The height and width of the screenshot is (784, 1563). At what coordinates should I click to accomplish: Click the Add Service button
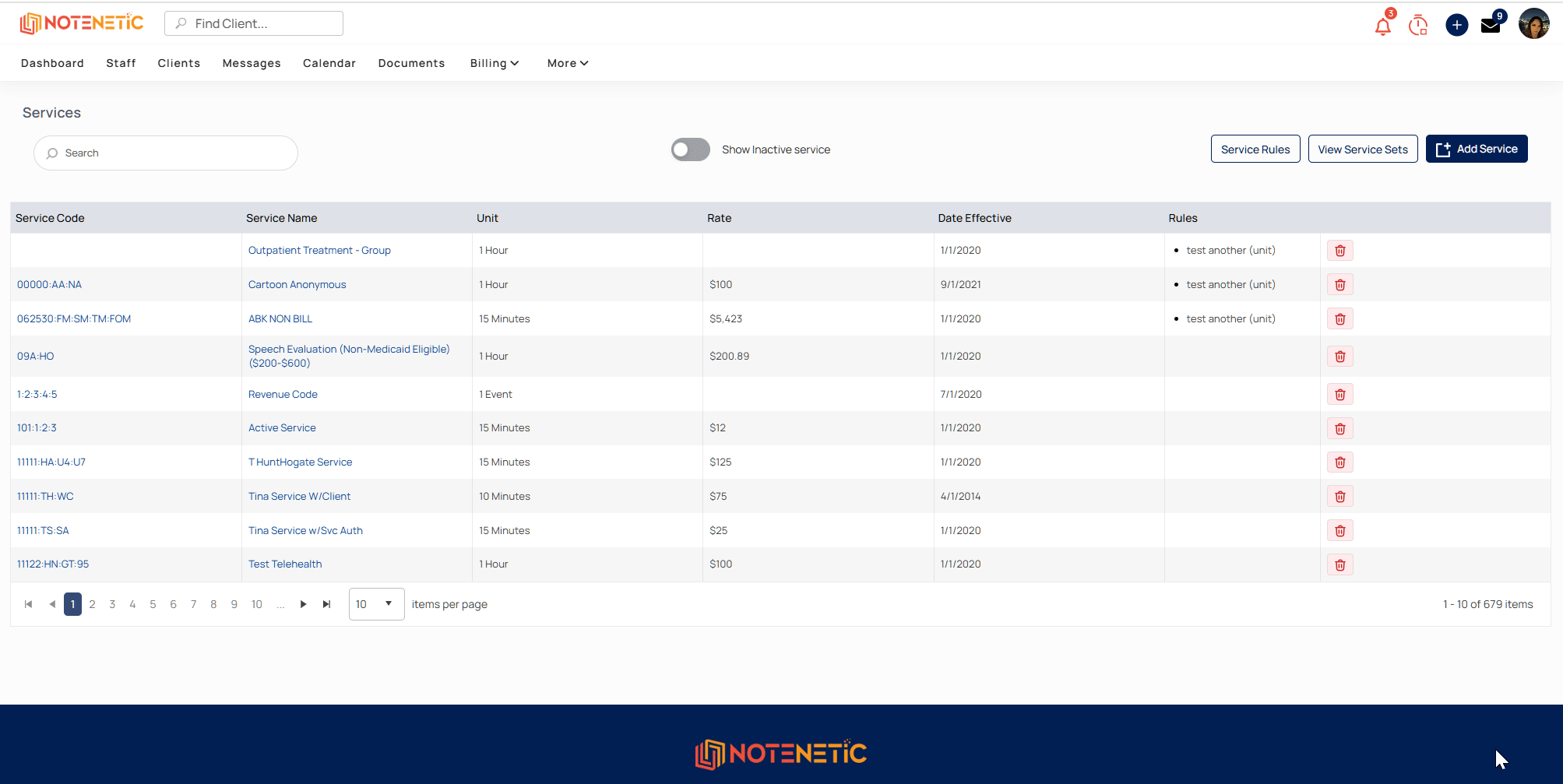pyautogui.click(x=1477, y=149)
